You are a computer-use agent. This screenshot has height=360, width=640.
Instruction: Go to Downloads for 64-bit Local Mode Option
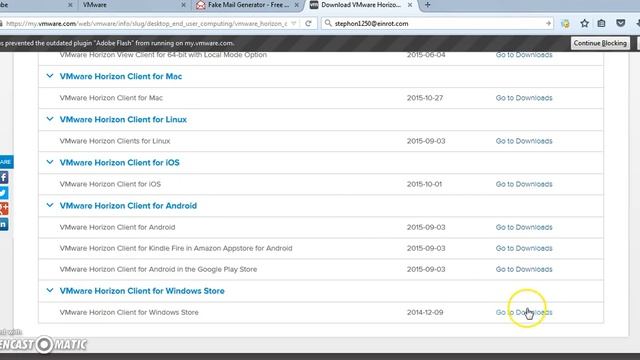click(x=524, y=55)
